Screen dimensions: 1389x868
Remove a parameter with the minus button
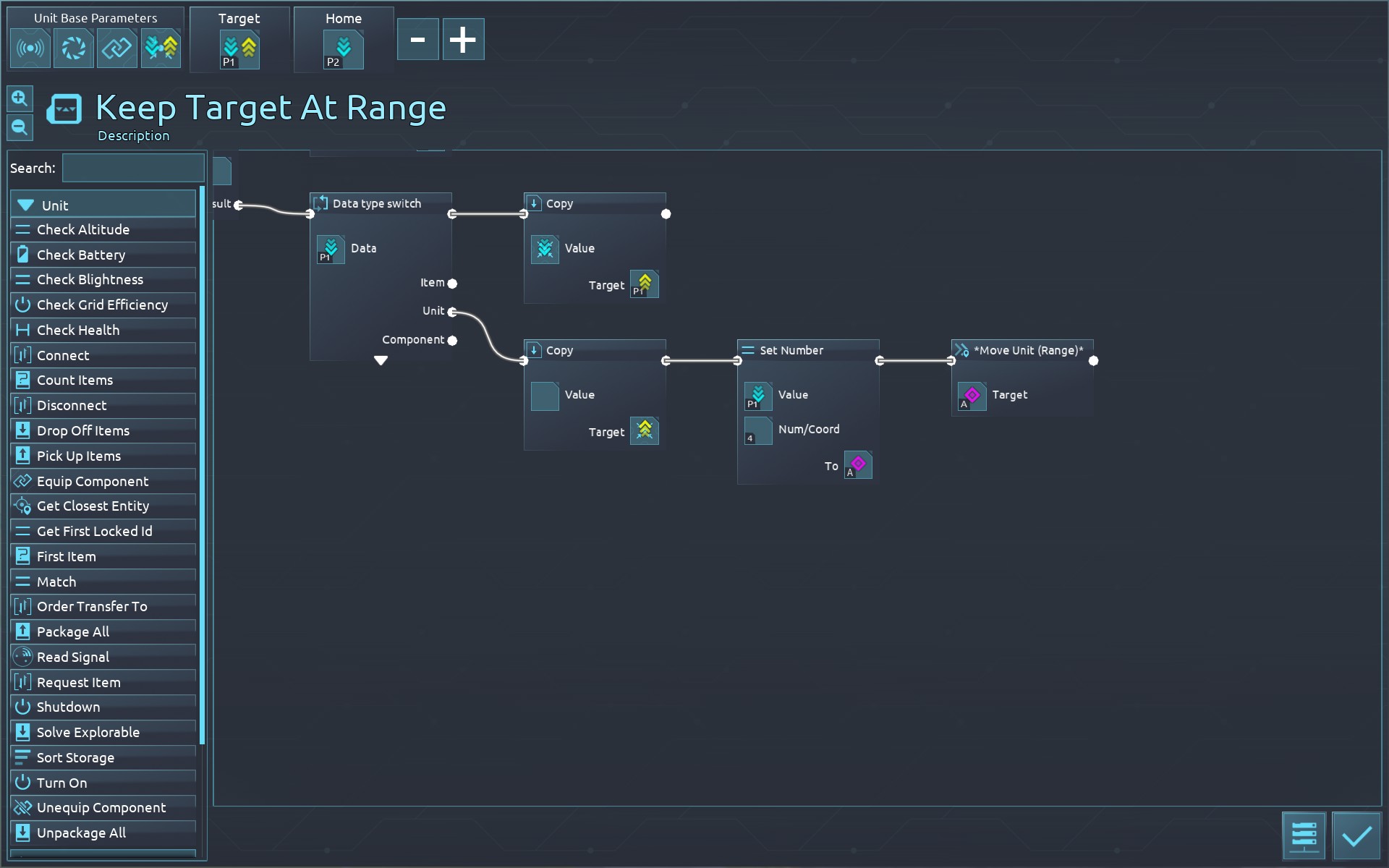[417, 40]
